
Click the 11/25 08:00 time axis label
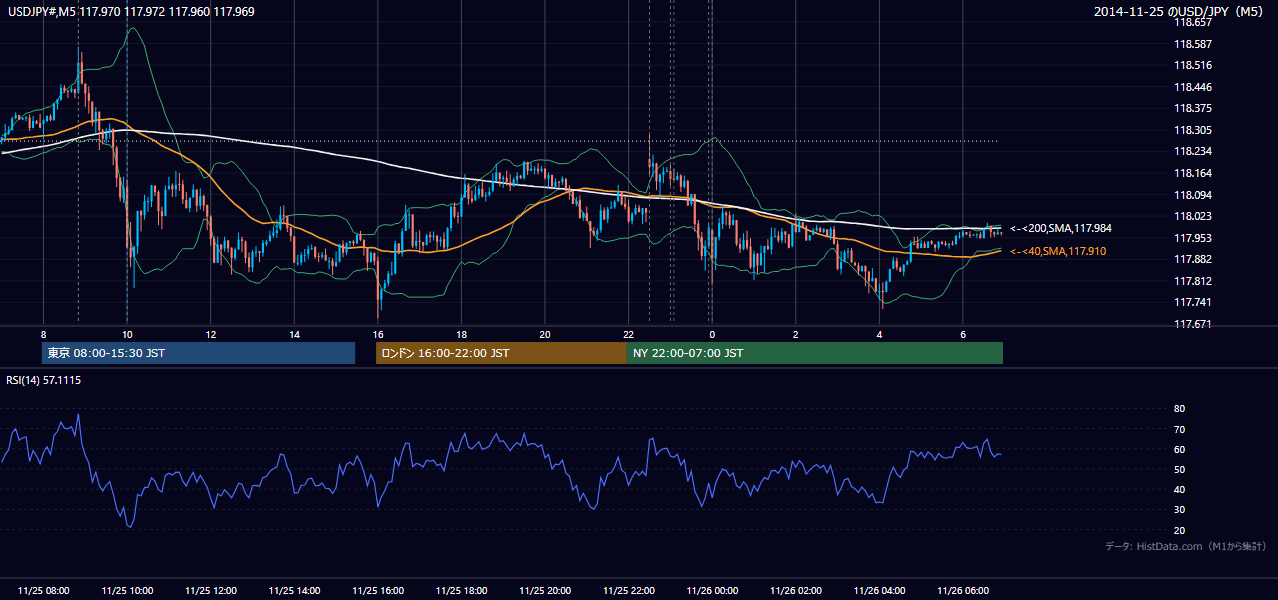43,591
